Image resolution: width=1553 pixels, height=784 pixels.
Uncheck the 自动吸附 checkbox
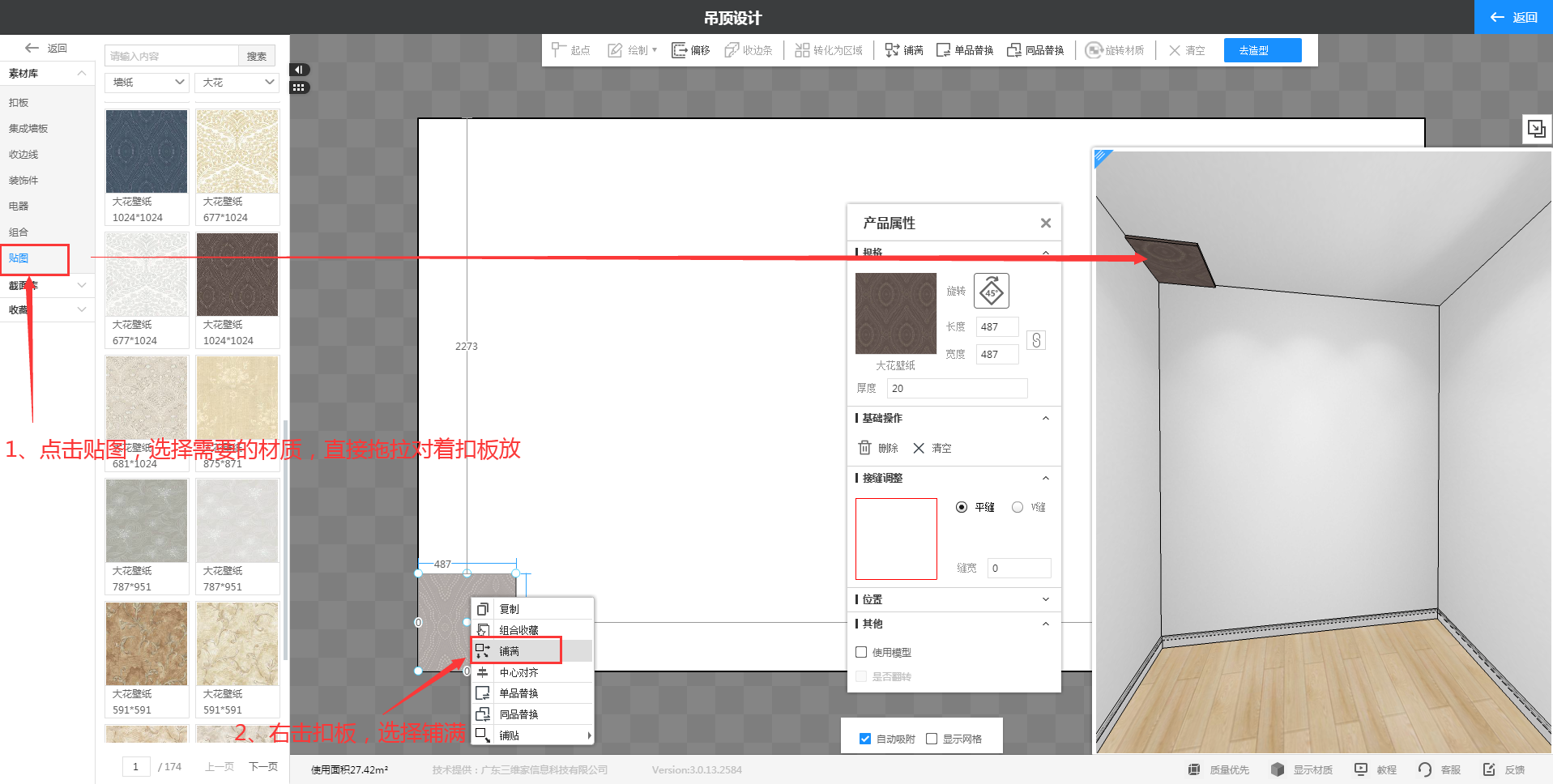[865, 739]
